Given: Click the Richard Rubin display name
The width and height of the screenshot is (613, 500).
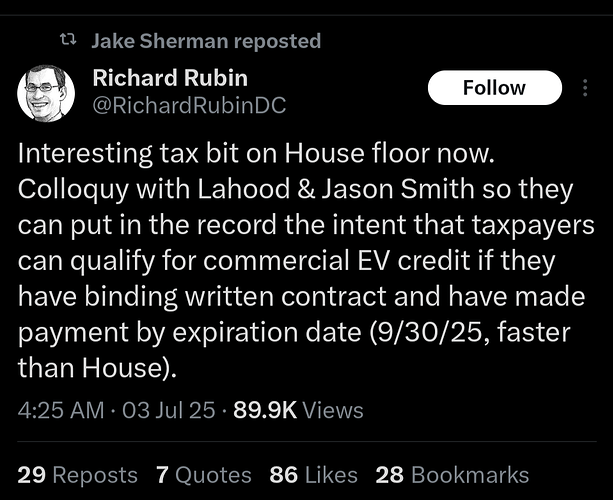Looking at the screenshot, I should point(169,77).
